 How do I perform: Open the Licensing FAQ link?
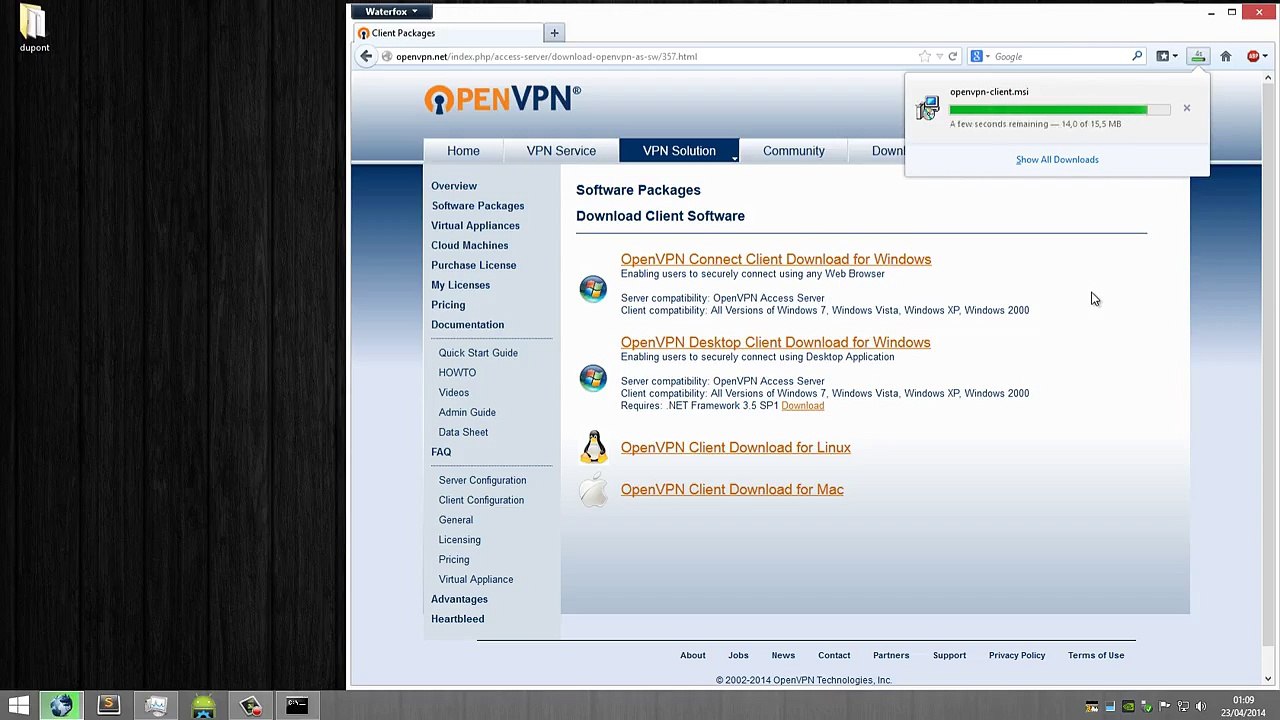[x=460, y=540]
